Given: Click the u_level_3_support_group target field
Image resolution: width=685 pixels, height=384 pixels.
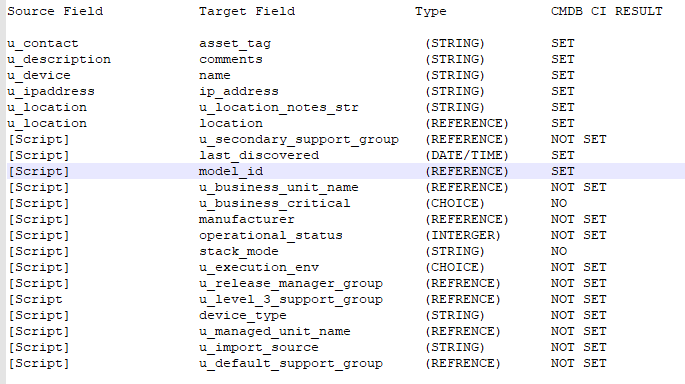Looking at the screenshot, I should point(291,300).
